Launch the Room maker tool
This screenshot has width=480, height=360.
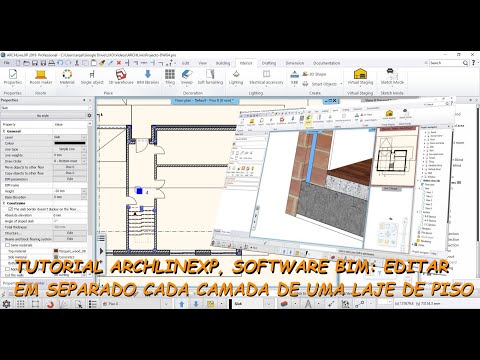pos(41,77)
